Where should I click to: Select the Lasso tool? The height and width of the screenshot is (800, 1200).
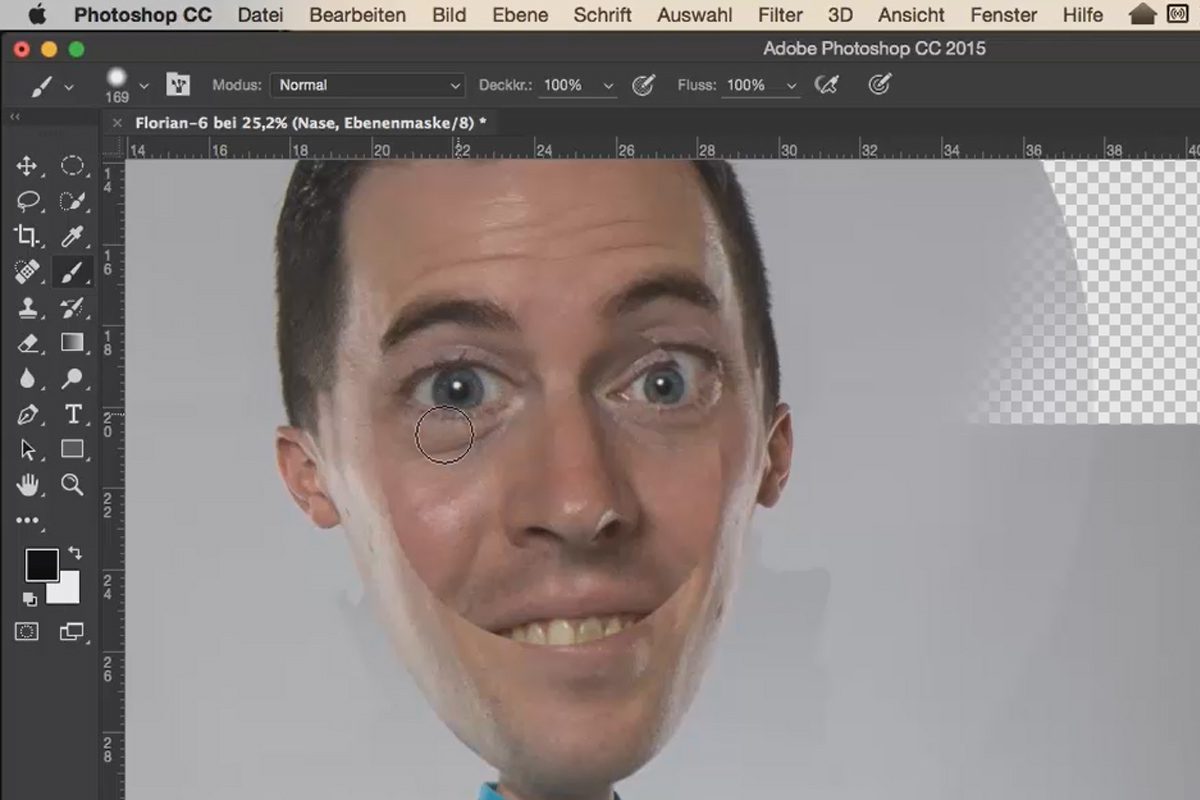pyautogui.click(x=28, y=201)
